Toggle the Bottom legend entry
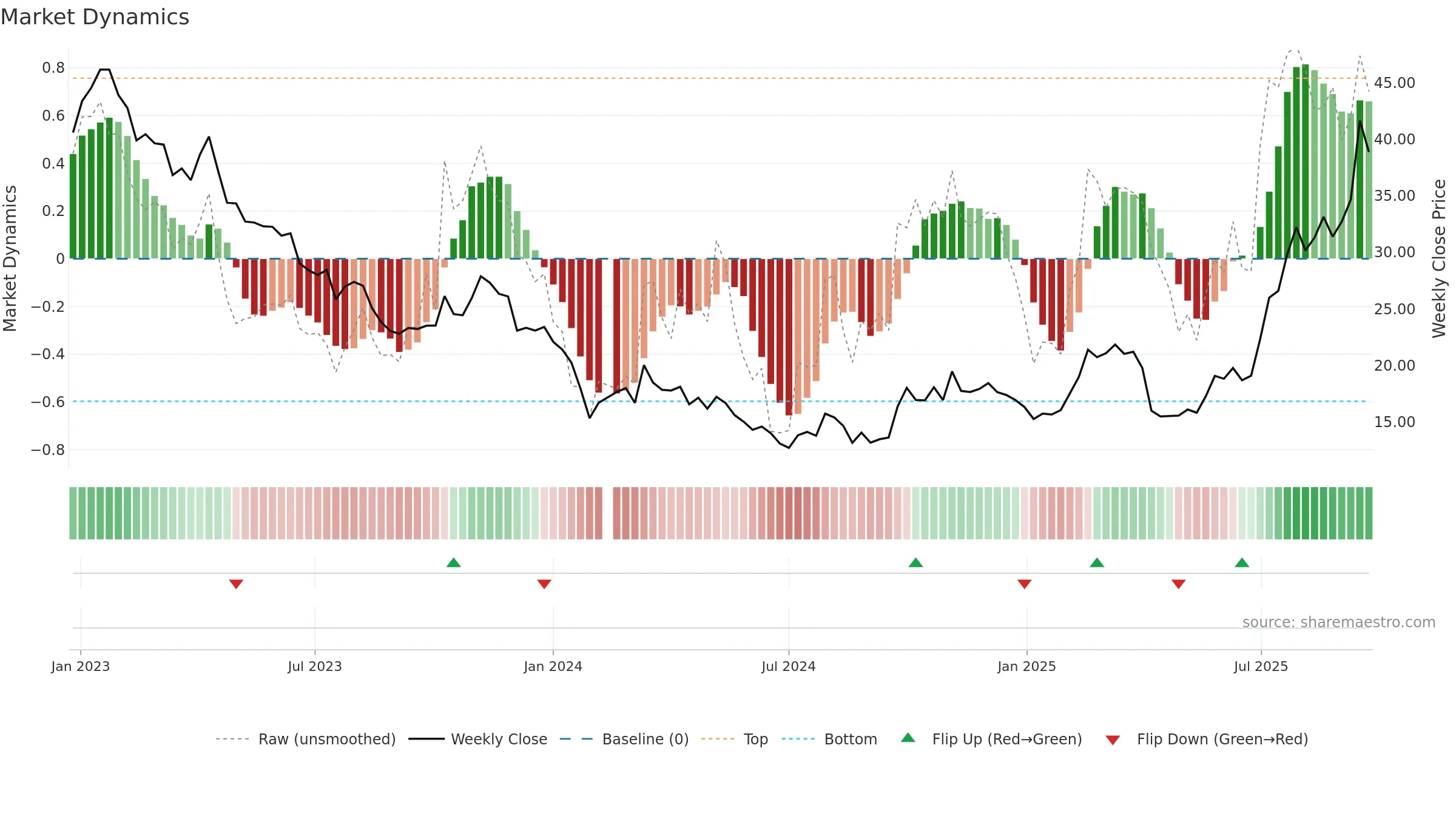The width and height of the screenshot is (1456, 819). [x=830, y=739]
